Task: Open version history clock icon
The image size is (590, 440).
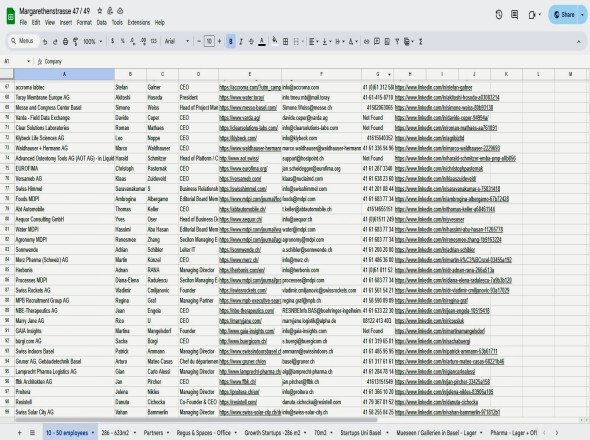Action: (x=499, y=15)
